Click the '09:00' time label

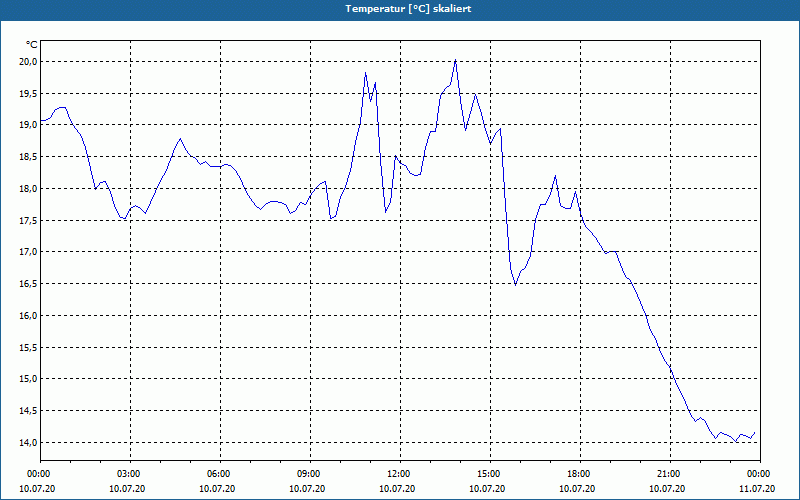point(310,474)
